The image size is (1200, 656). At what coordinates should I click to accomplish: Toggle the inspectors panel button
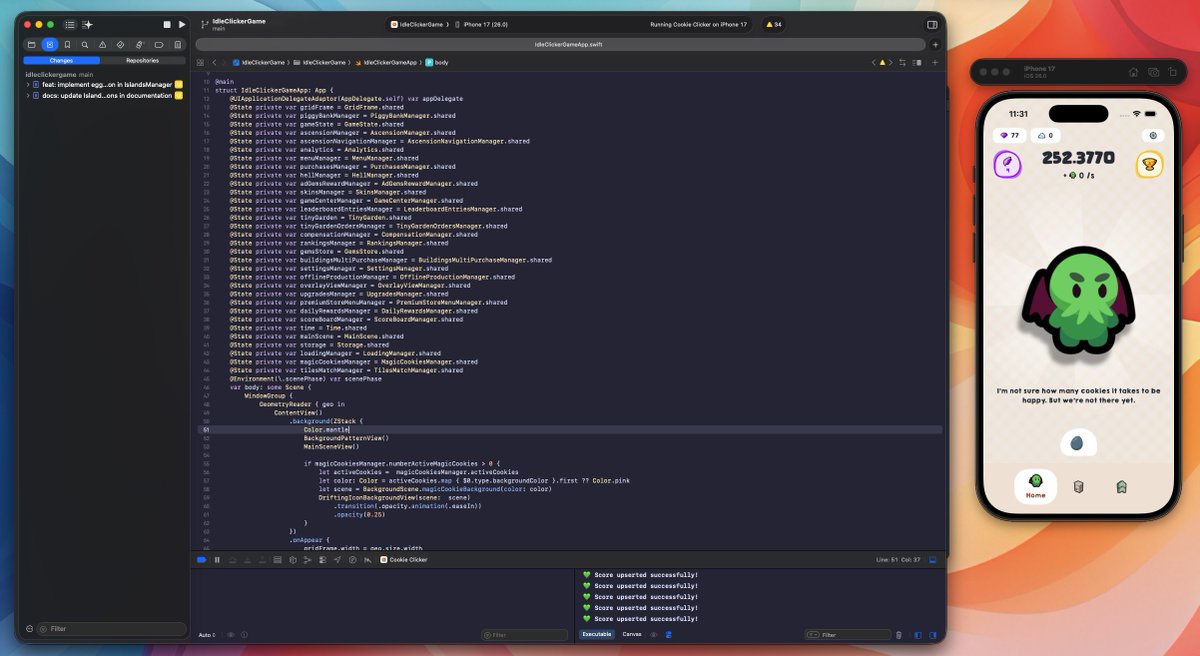[932, 24]
